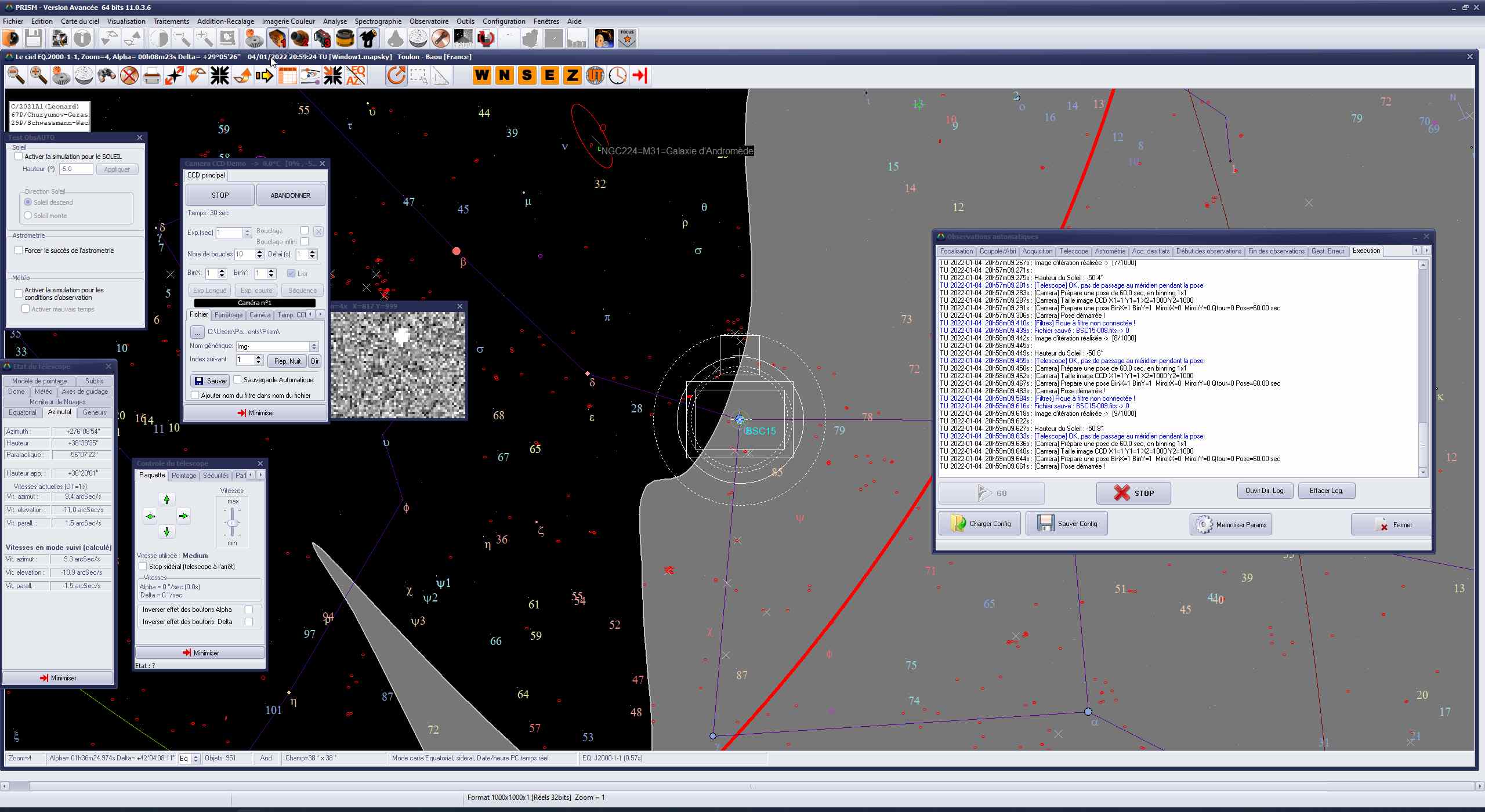Viewport: 1485px width, 812px height.
Task: Click the zoom out magnifier in sky toolbar
Action: (16, 75)
